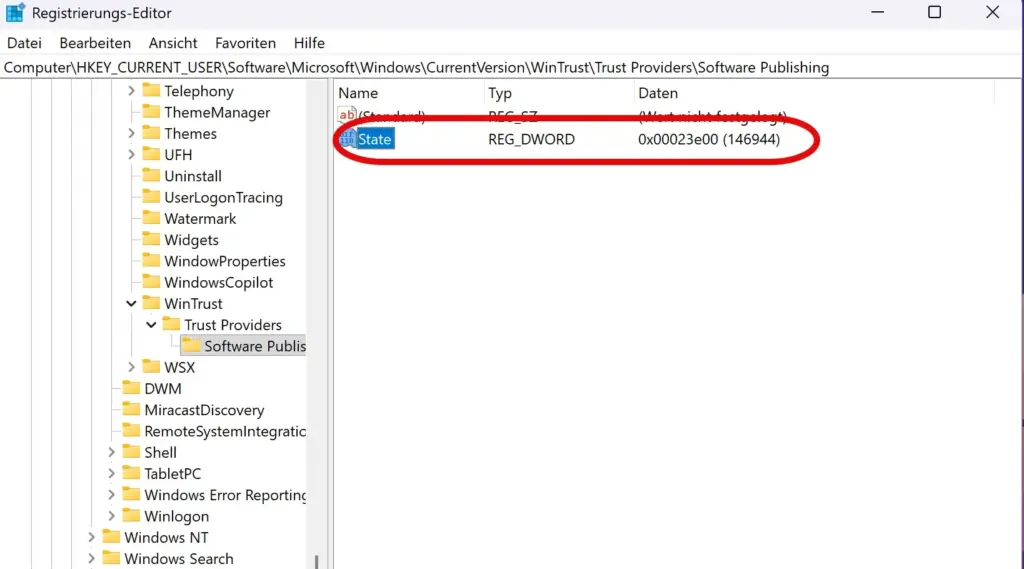
Task: Click the Themes folder icon
Action: pyautogui.click(x=151, y=133)
